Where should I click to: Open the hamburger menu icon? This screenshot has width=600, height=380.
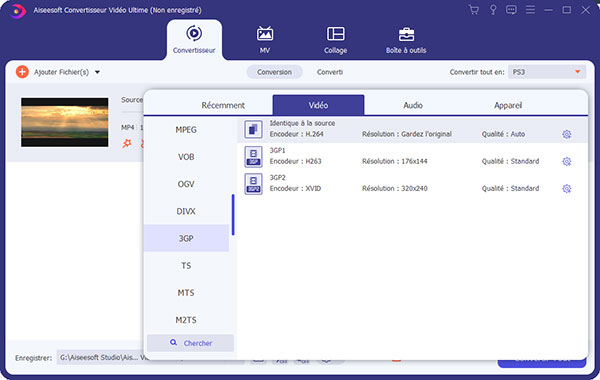(x=530, y=10)
